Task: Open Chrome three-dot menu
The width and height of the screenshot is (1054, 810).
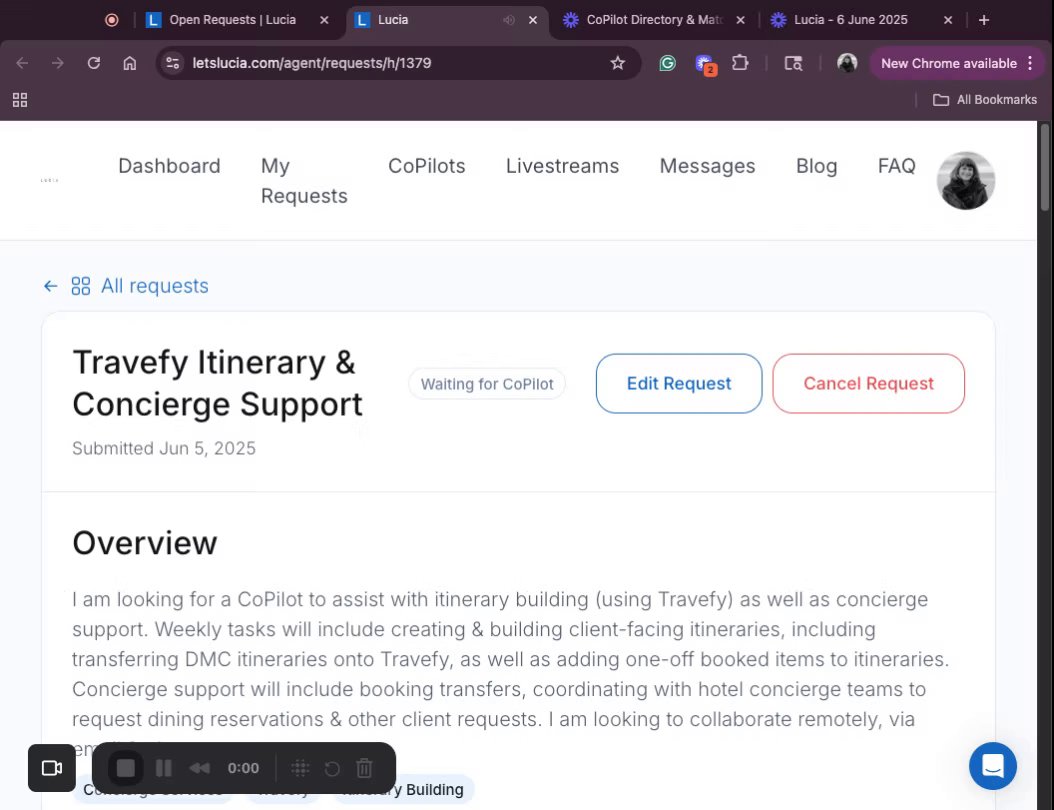Action: (x=1030, y=63)
